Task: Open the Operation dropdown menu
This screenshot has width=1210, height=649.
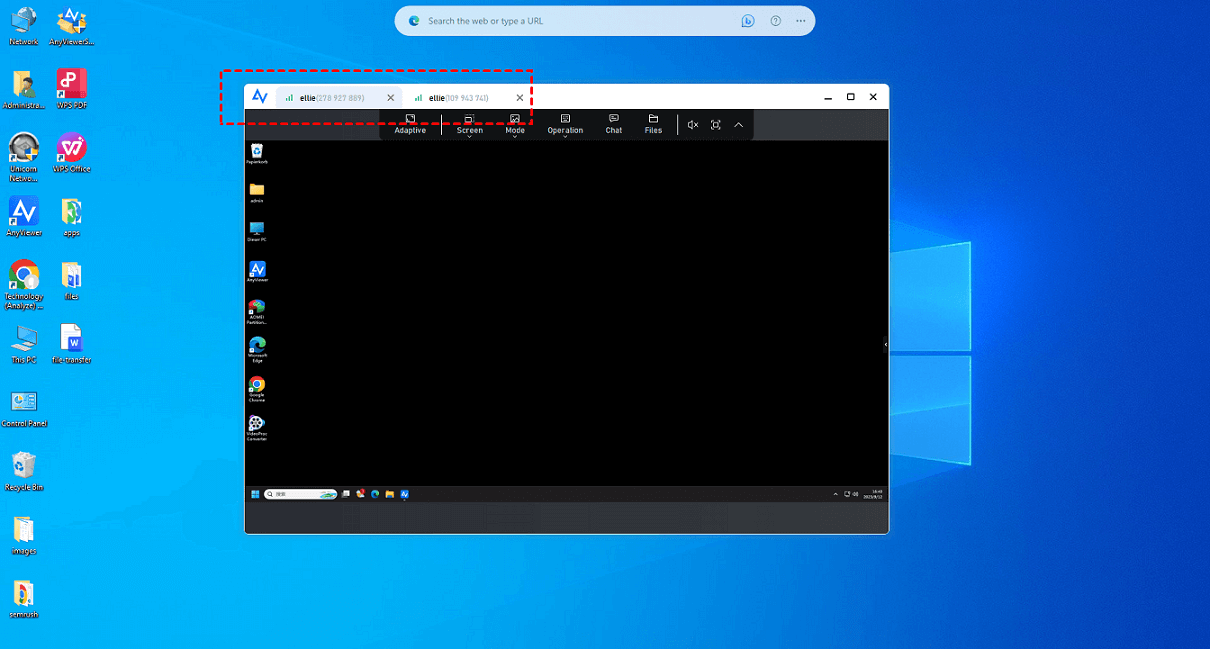Action: pyautogui.click(x=565, y=124)
